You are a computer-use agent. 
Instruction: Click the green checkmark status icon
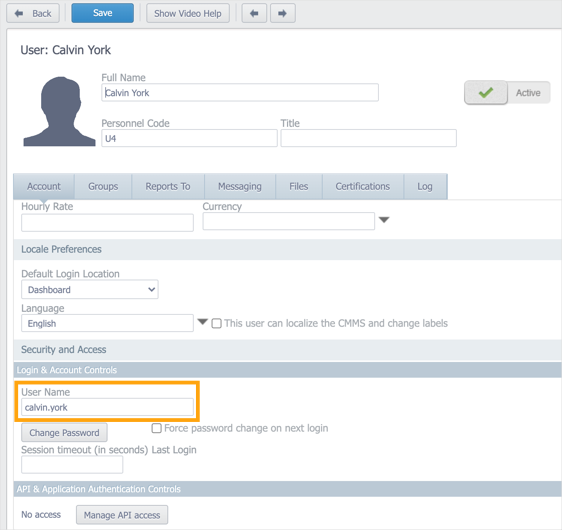486,93
